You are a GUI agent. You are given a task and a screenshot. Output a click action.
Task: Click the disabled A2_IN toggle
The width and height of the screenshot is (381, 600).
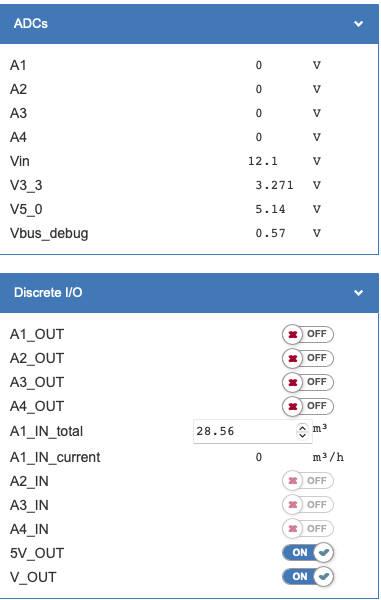pyautogui.click(x=308, y=481)
